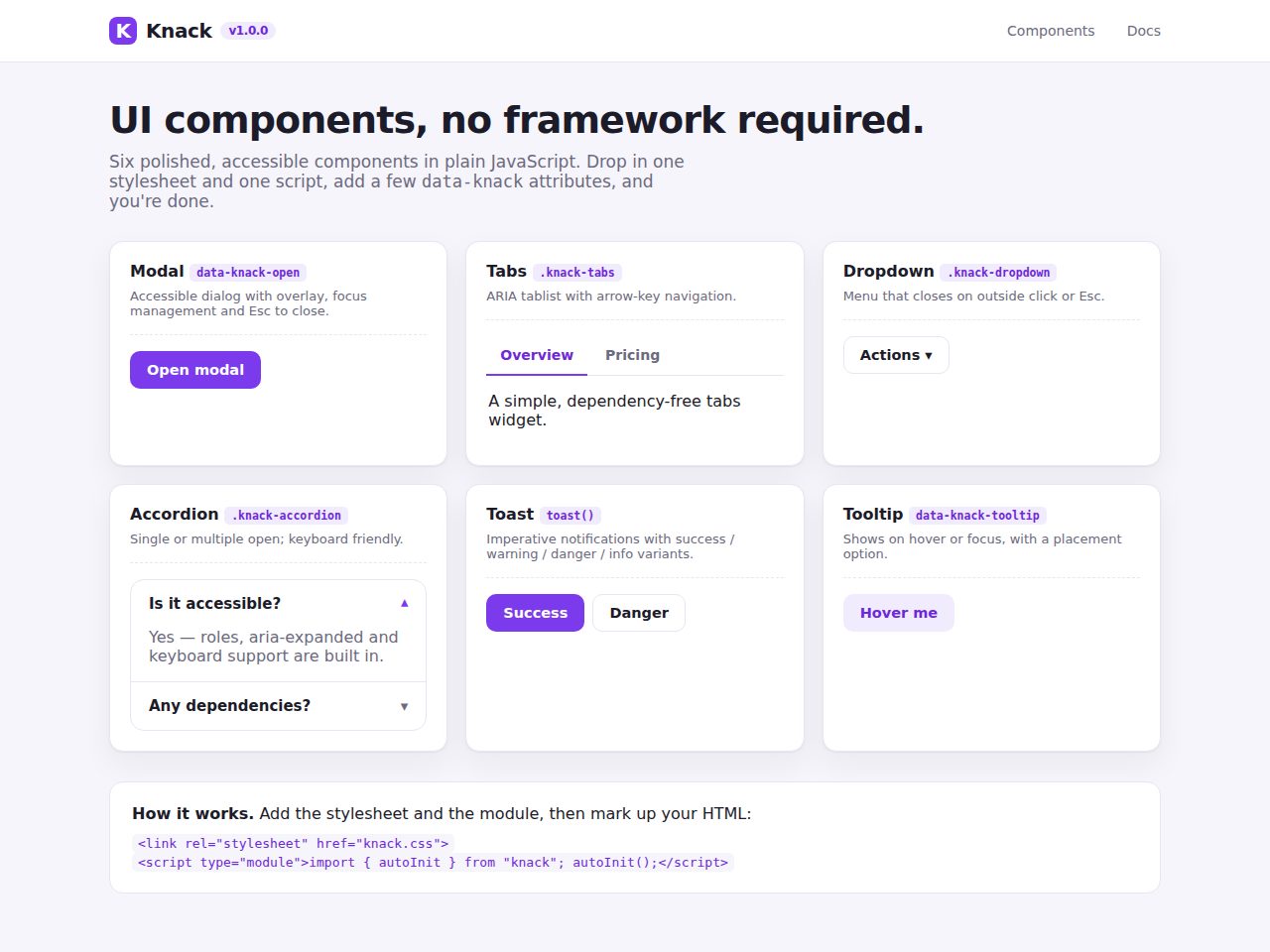Click the .knack-dropdown code tag

998,273
